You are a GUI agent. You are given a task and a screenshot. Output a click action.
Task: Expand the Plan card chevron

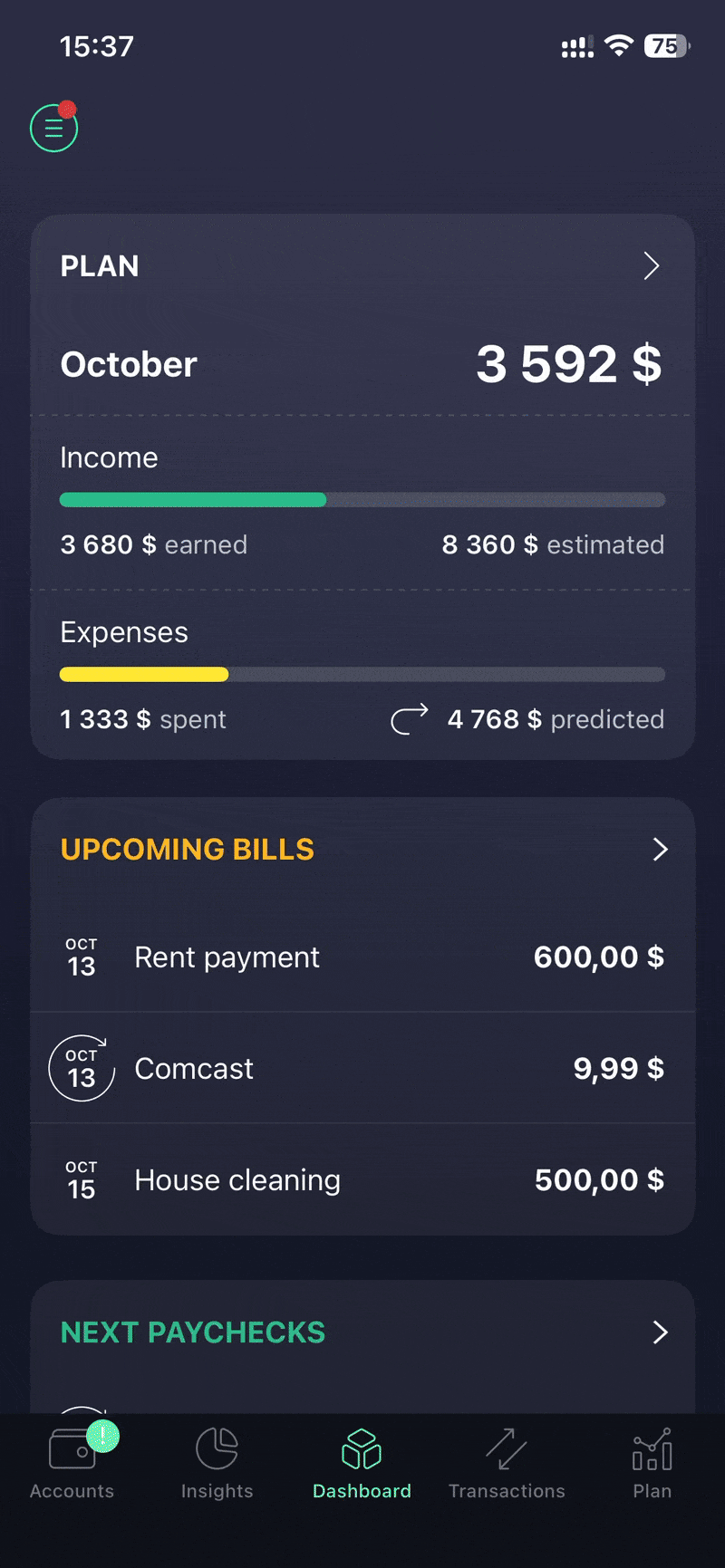pyautogui.click(x=651, y=266)
